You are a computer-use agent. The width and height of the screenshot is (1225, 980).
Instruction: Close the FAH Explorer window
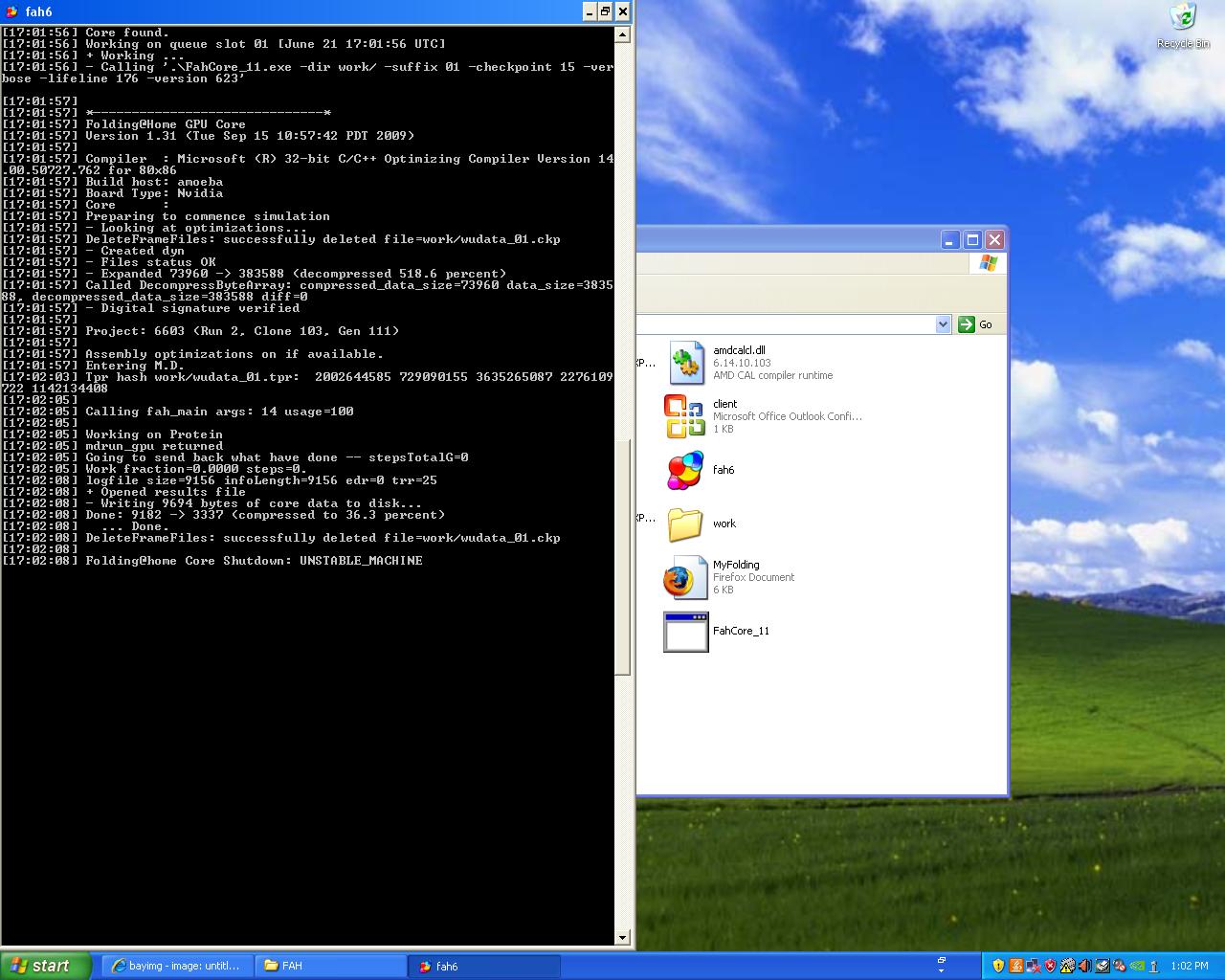[x=994, y=239]
